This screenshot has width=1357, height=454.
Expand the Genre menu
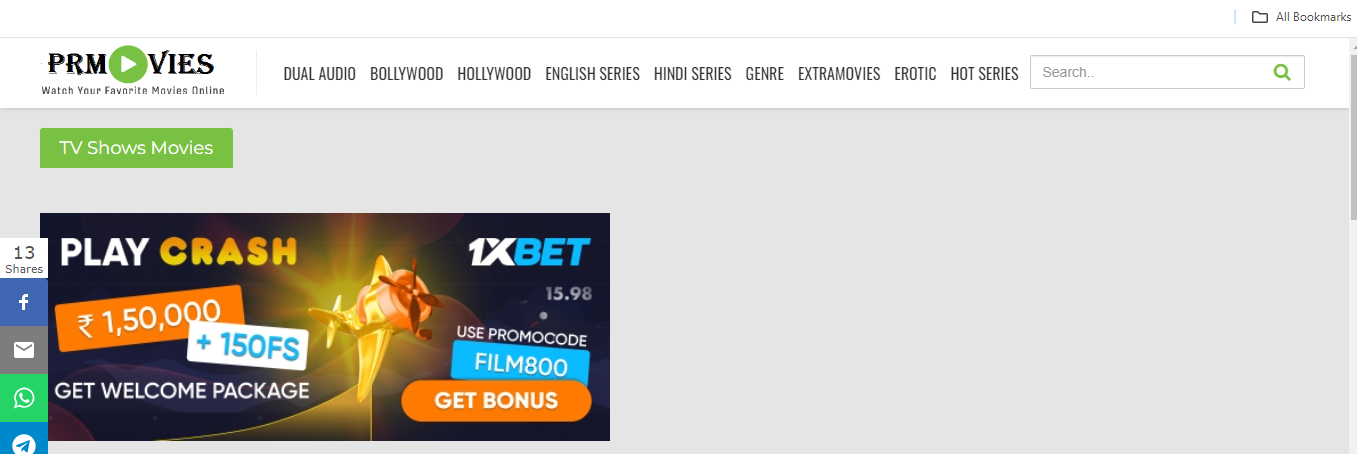(x=764, y=74)
